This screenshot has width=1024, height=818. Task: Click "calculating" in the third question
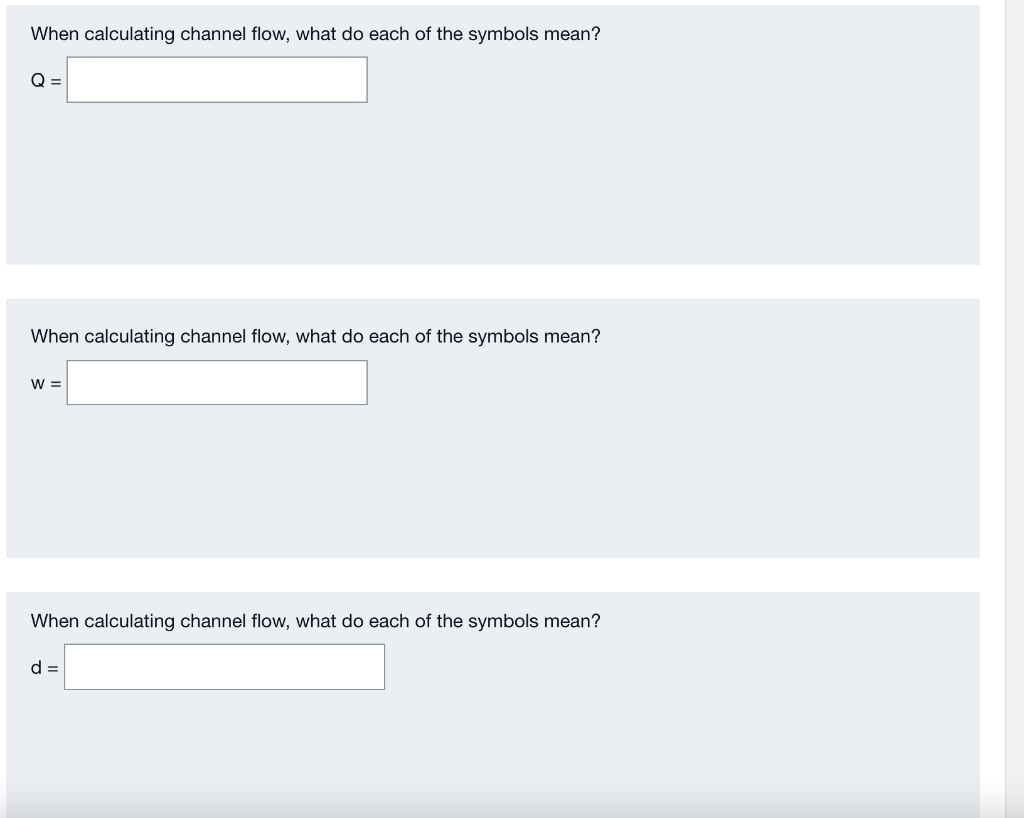click(x=129, y=621)
